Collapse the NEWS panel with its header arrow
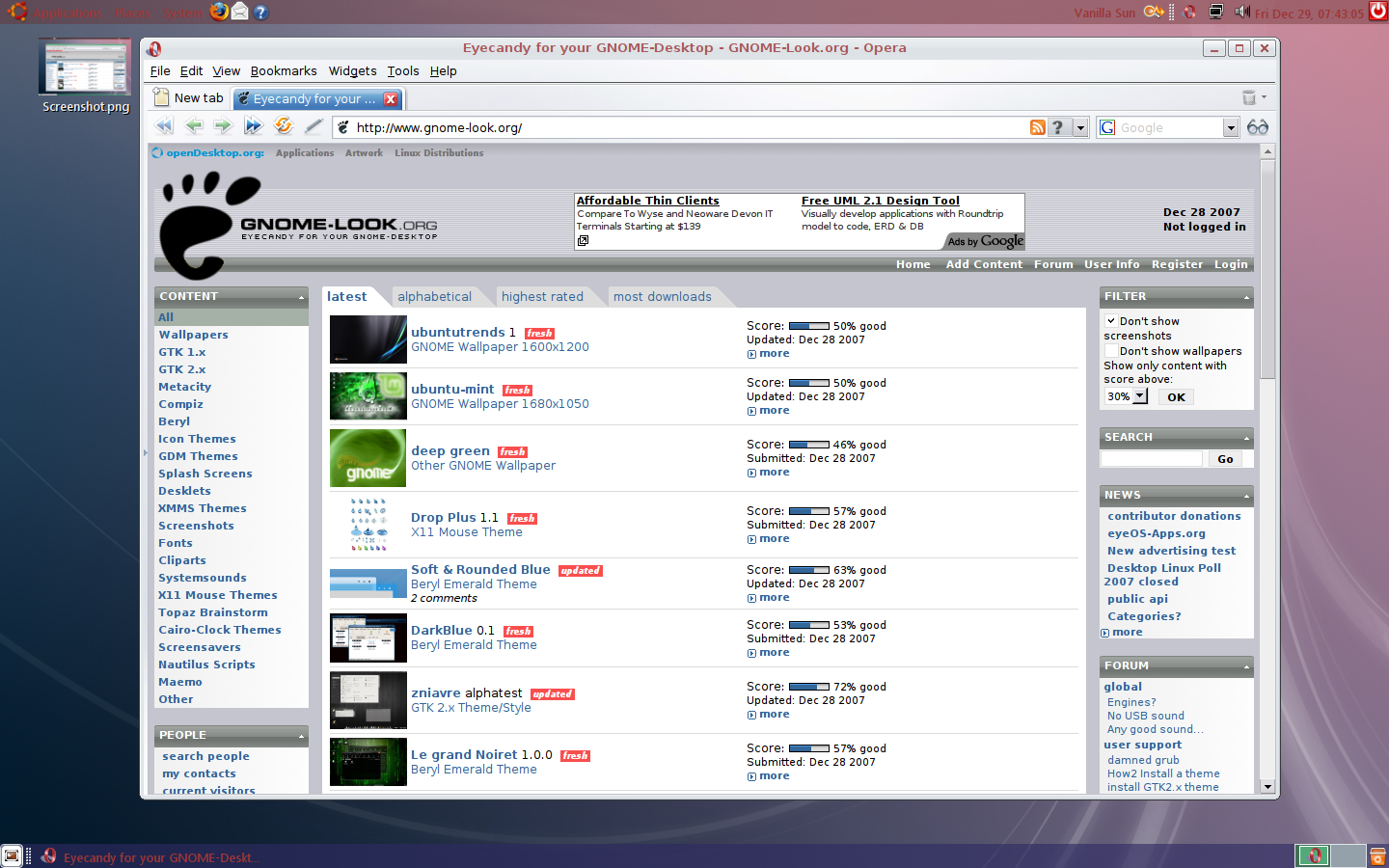 1246,496
